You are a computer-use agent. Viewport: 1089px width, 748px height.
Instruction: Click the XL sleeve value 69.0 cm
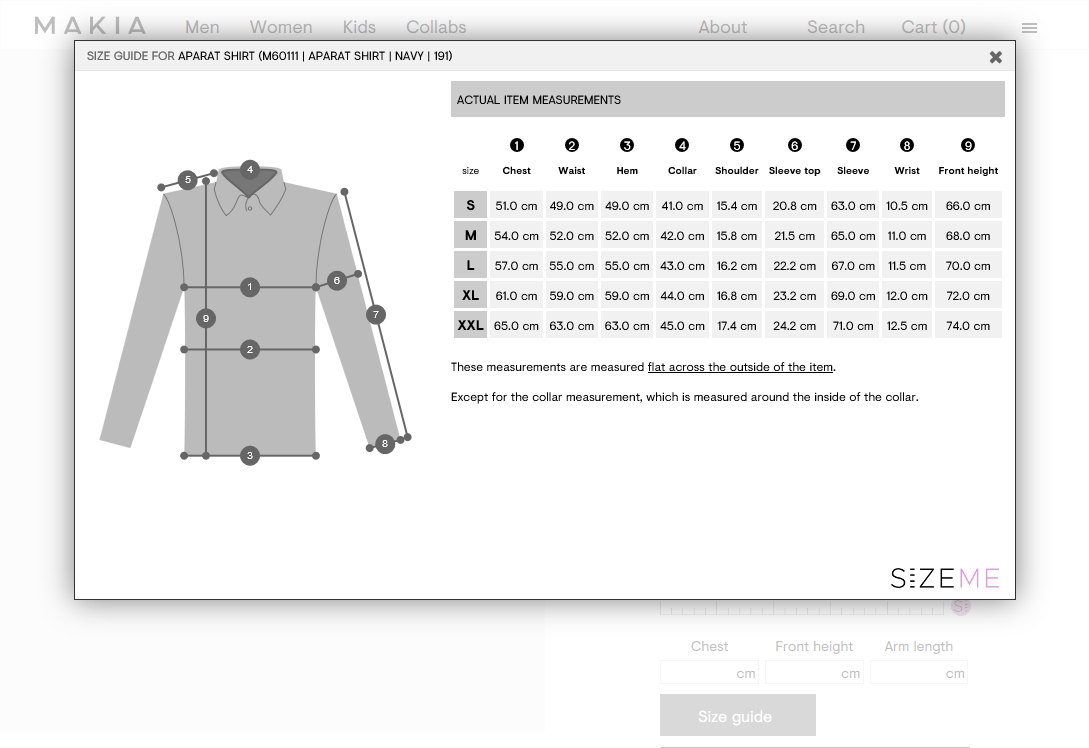[x=853, y=295]
